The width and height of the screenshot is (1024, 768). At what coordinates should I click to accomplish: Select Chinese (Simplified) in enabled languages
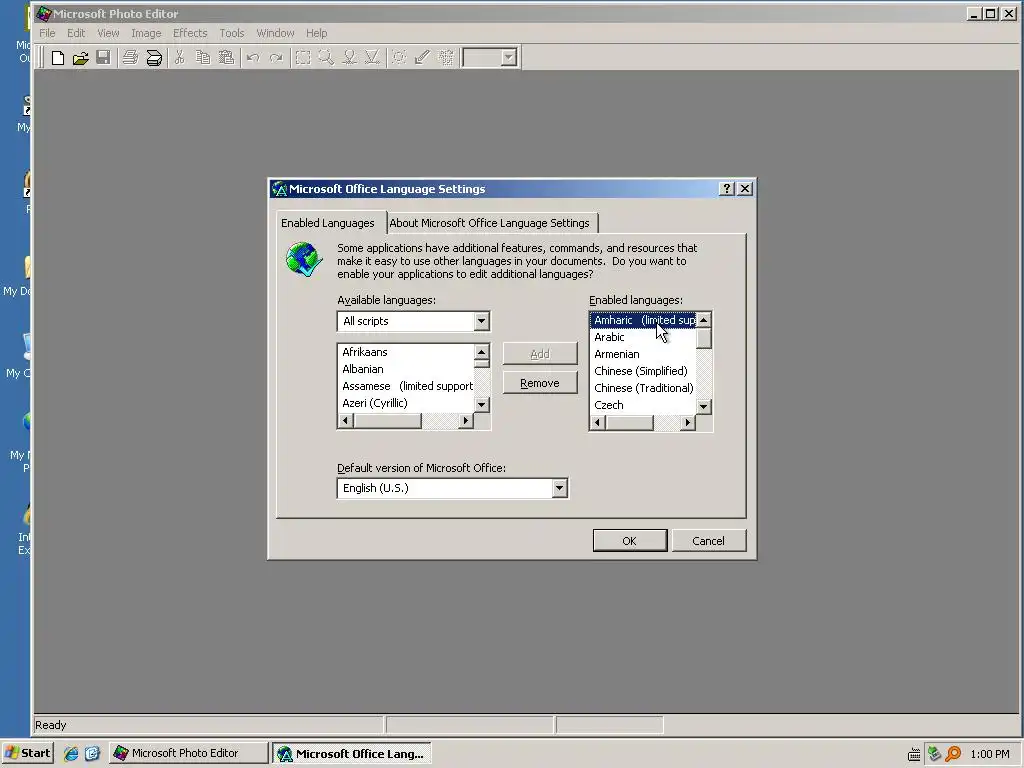pyautogui.click(x=643, y=371)
